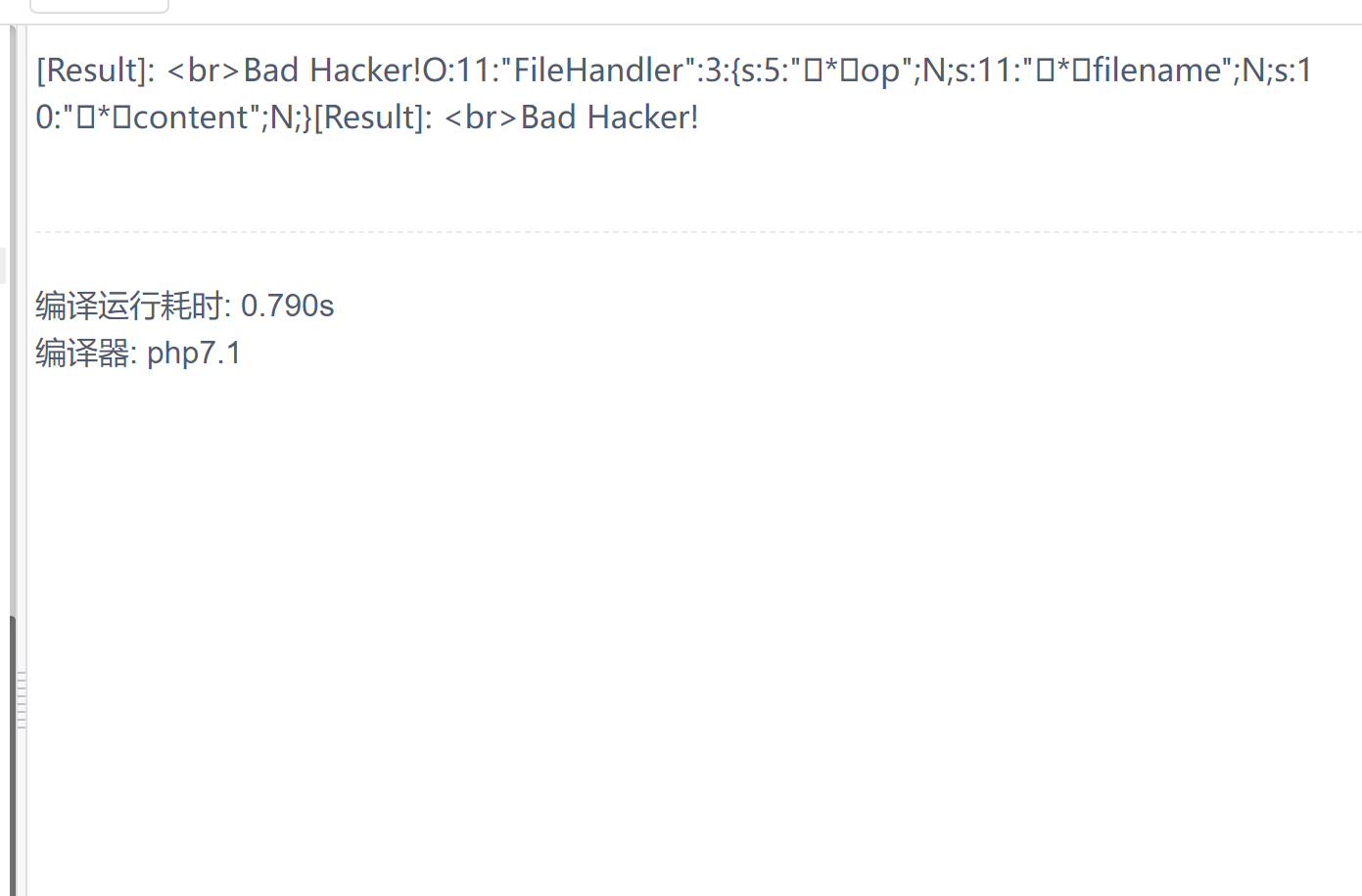
Task: Click the 'op' property name
Action: [879, 71]
